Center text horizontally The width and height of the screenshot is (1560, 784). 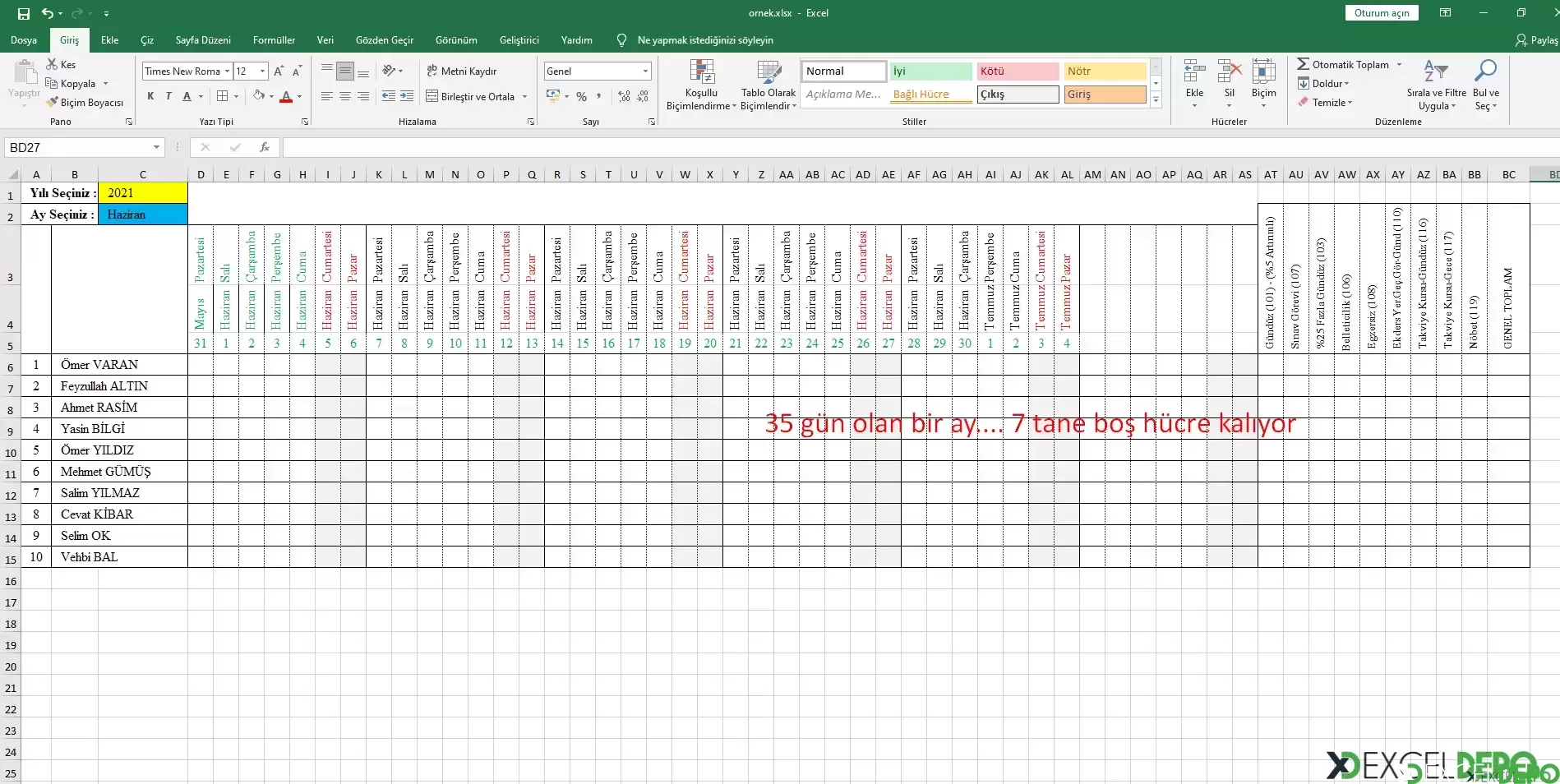click(x=345, y=96)
